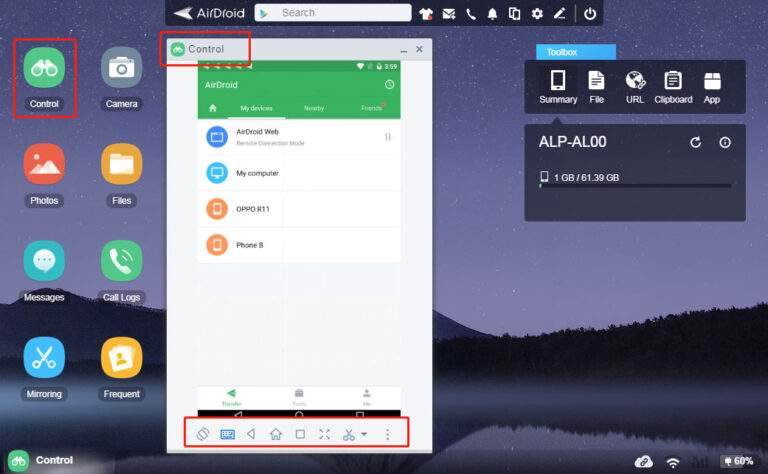The height and width of the screenshot is (474, 768).
Task: Click the home icon in Control toolbar
Action: [x=276, y=434]
